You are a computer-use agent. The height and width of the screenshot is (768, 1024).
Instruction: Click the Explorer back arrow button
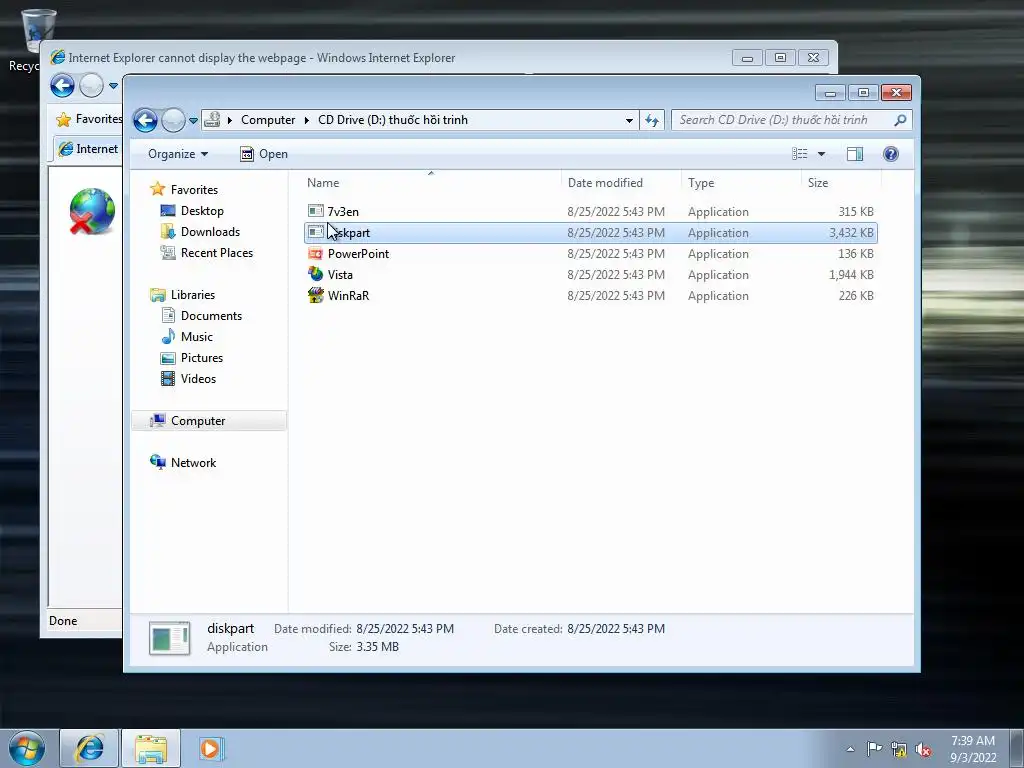coord(145,120)
